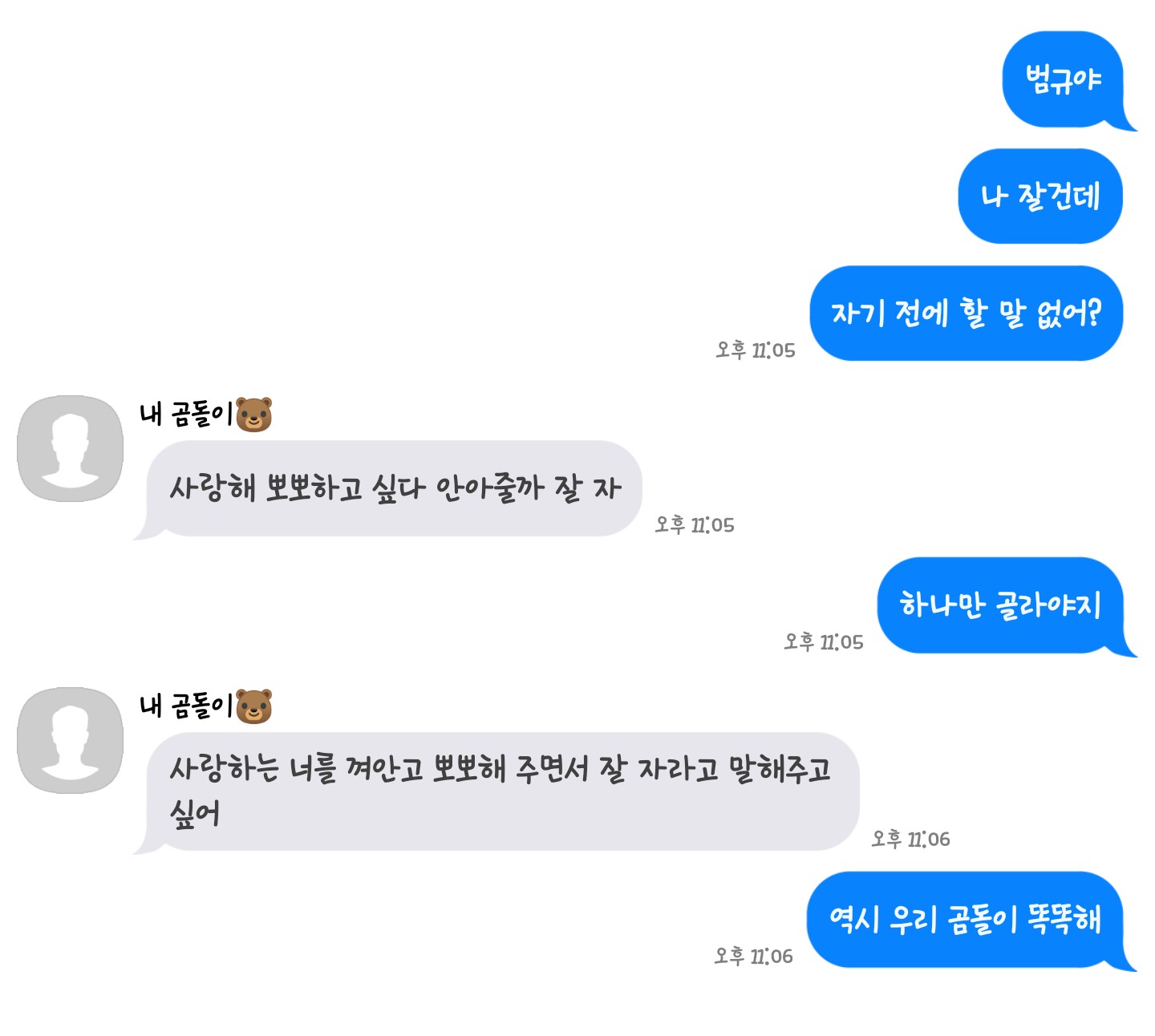Click the bear emoji beside the second 내 곰돌이 name
Image resolution: width=1155 pixels, height=1036 pixels.
coord(254,706)
